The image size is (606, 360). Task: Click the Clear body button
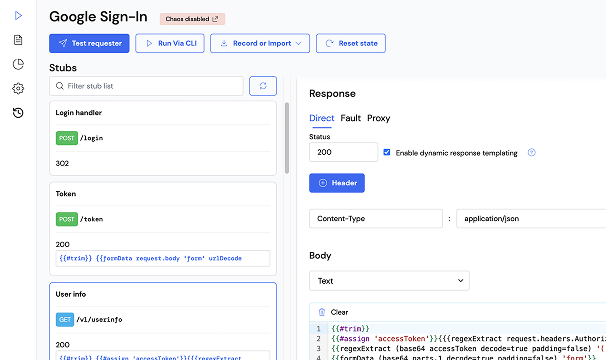click(x=333, y=312)
